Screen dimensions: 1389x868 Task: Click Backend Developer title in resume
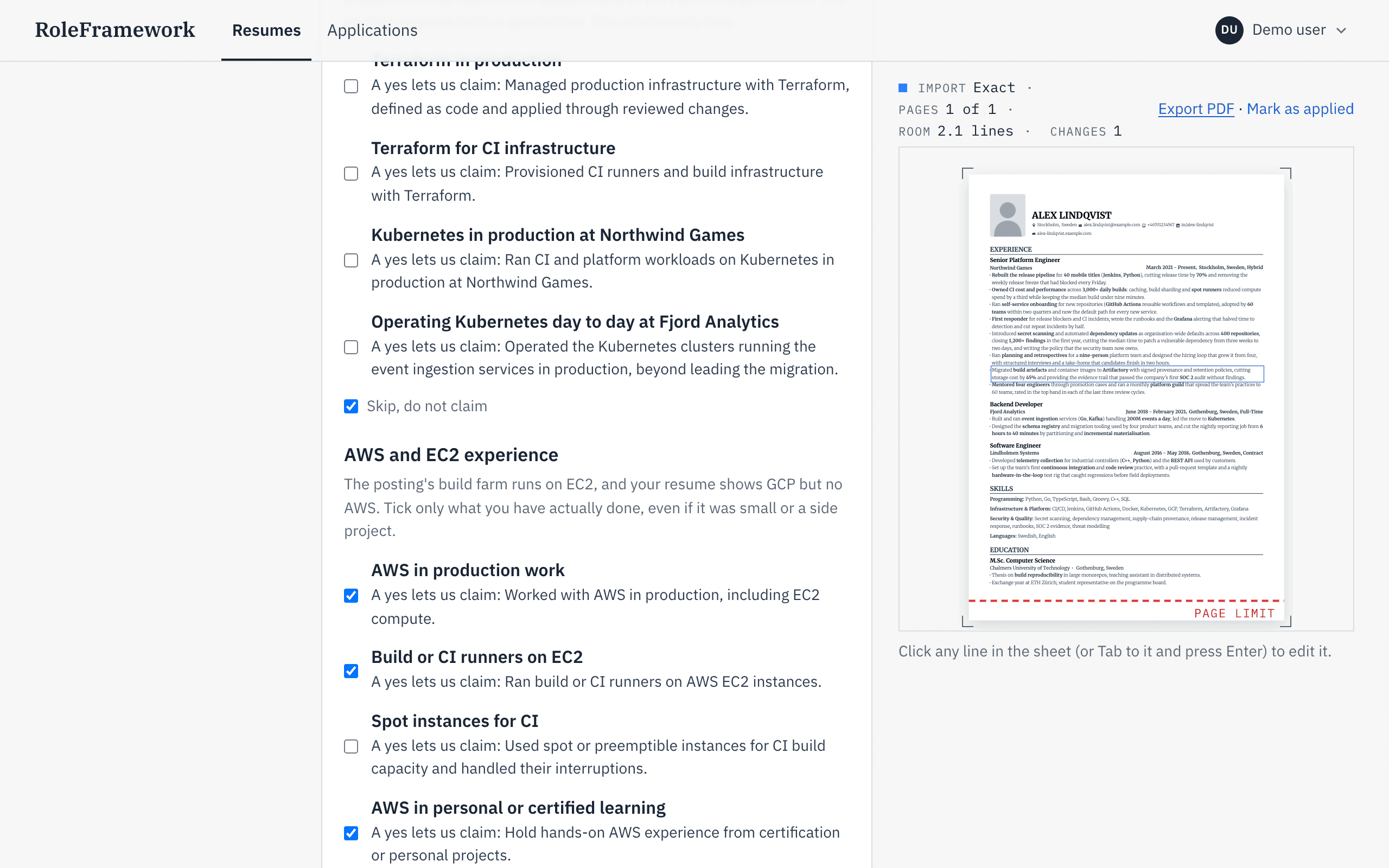tap(1016, 404)
